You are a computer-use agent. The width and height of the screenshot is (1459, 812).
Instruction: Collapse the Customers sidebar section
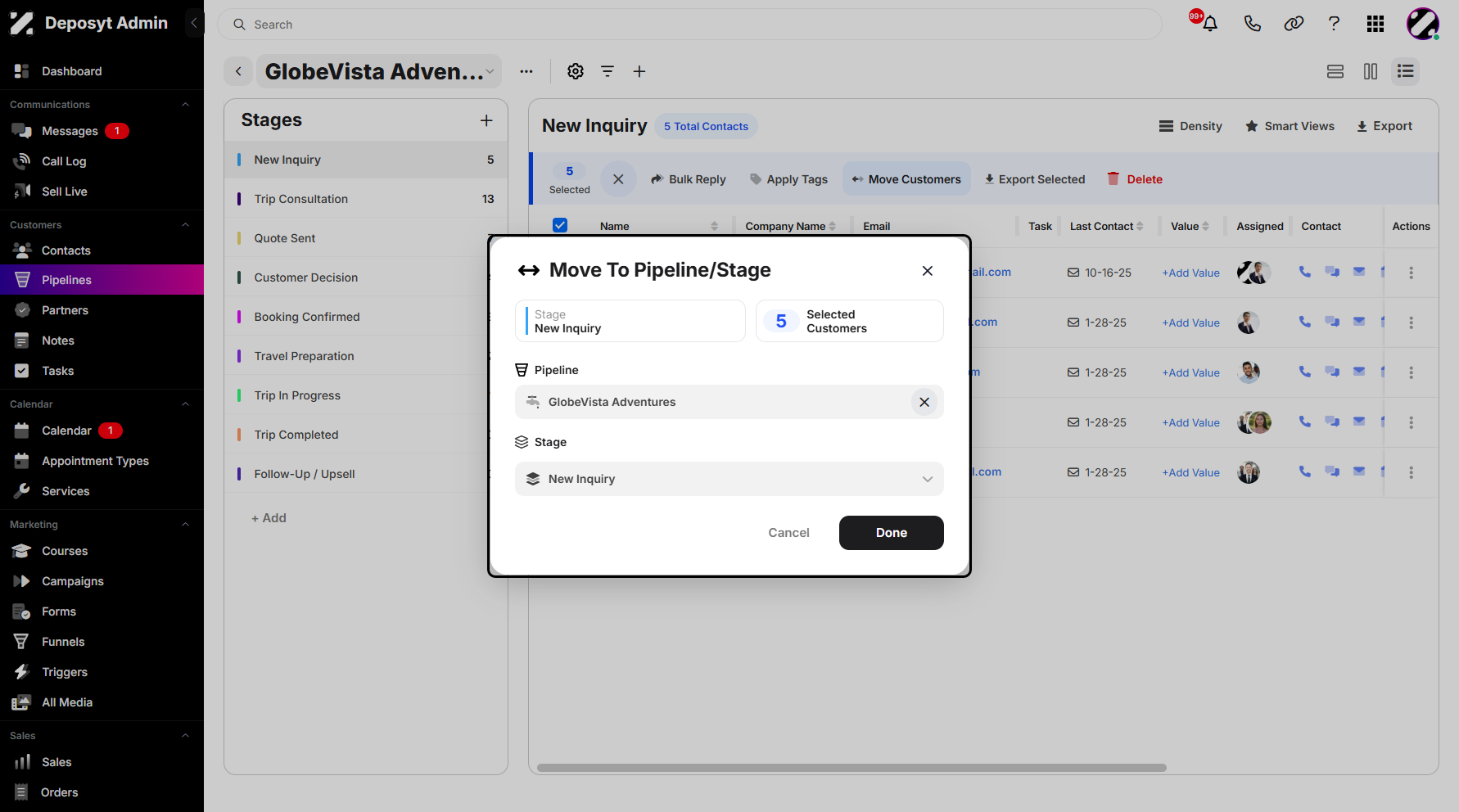tap(185, 225)
